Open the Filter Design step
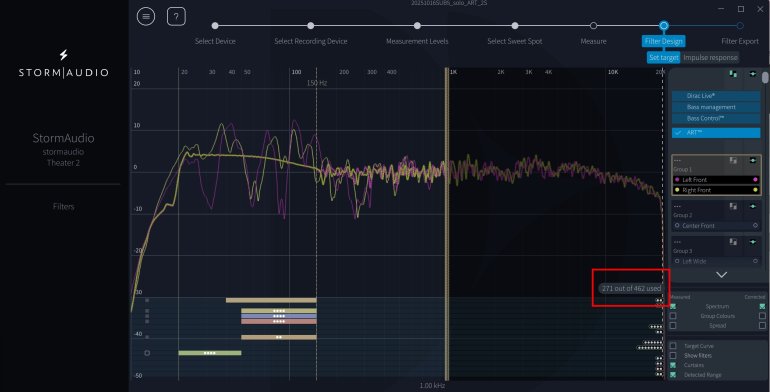This screenshot has width=770, height=392. pos(663,41)
